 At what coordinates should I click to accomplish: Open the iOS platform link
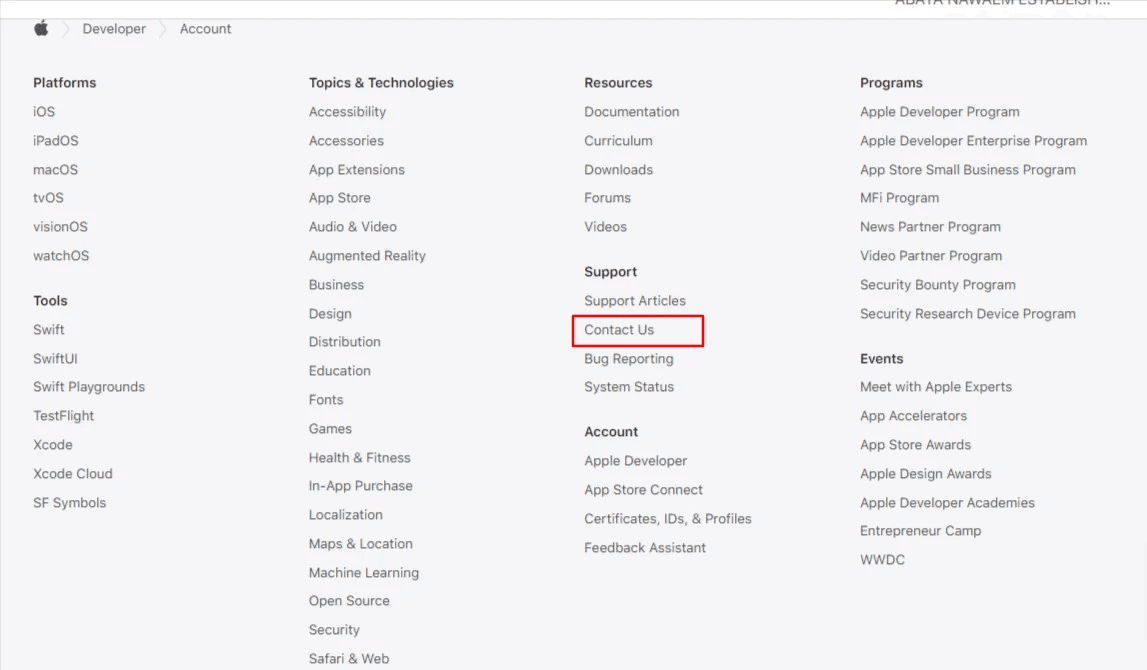pyautogui.click(x=44, y=112)
